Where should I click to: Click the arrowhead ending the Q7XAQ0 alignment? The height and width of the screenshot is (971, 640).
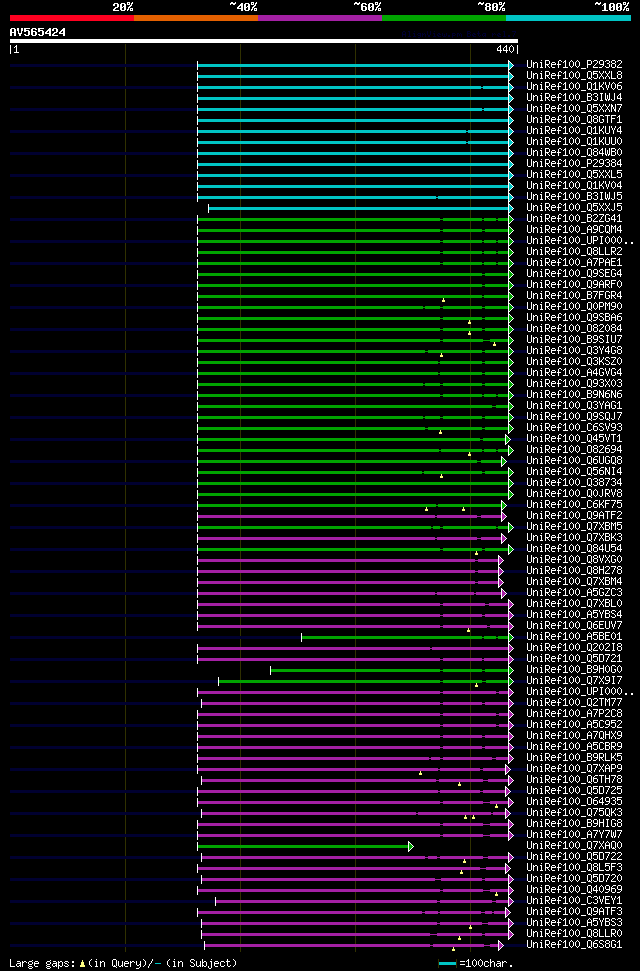pyautogui.click(x=410, y=846)
